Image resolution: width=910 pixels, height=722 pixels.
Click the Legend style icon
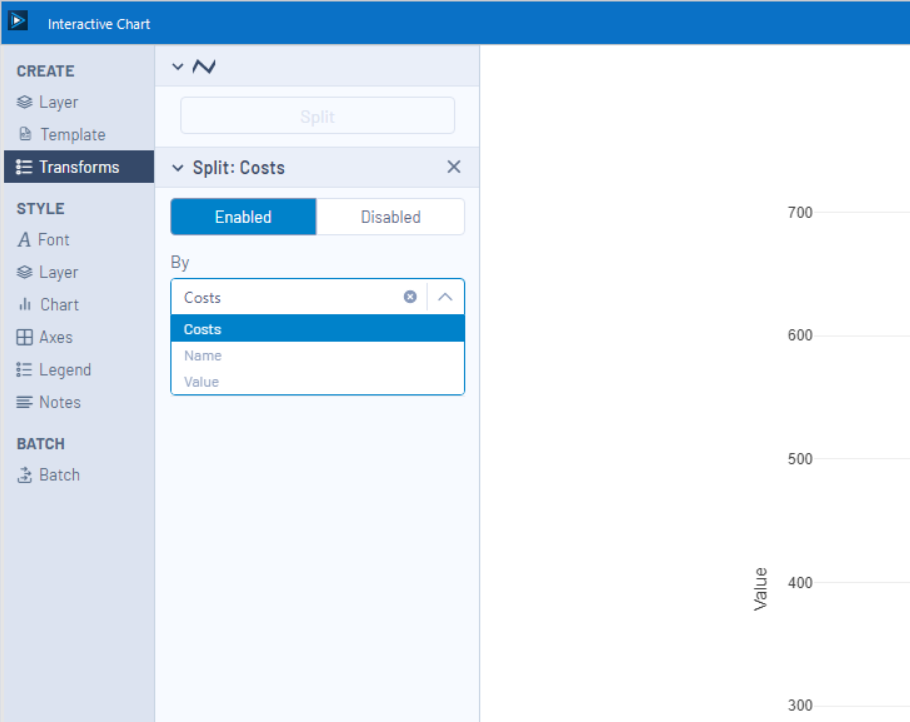[x=25, y=369]
